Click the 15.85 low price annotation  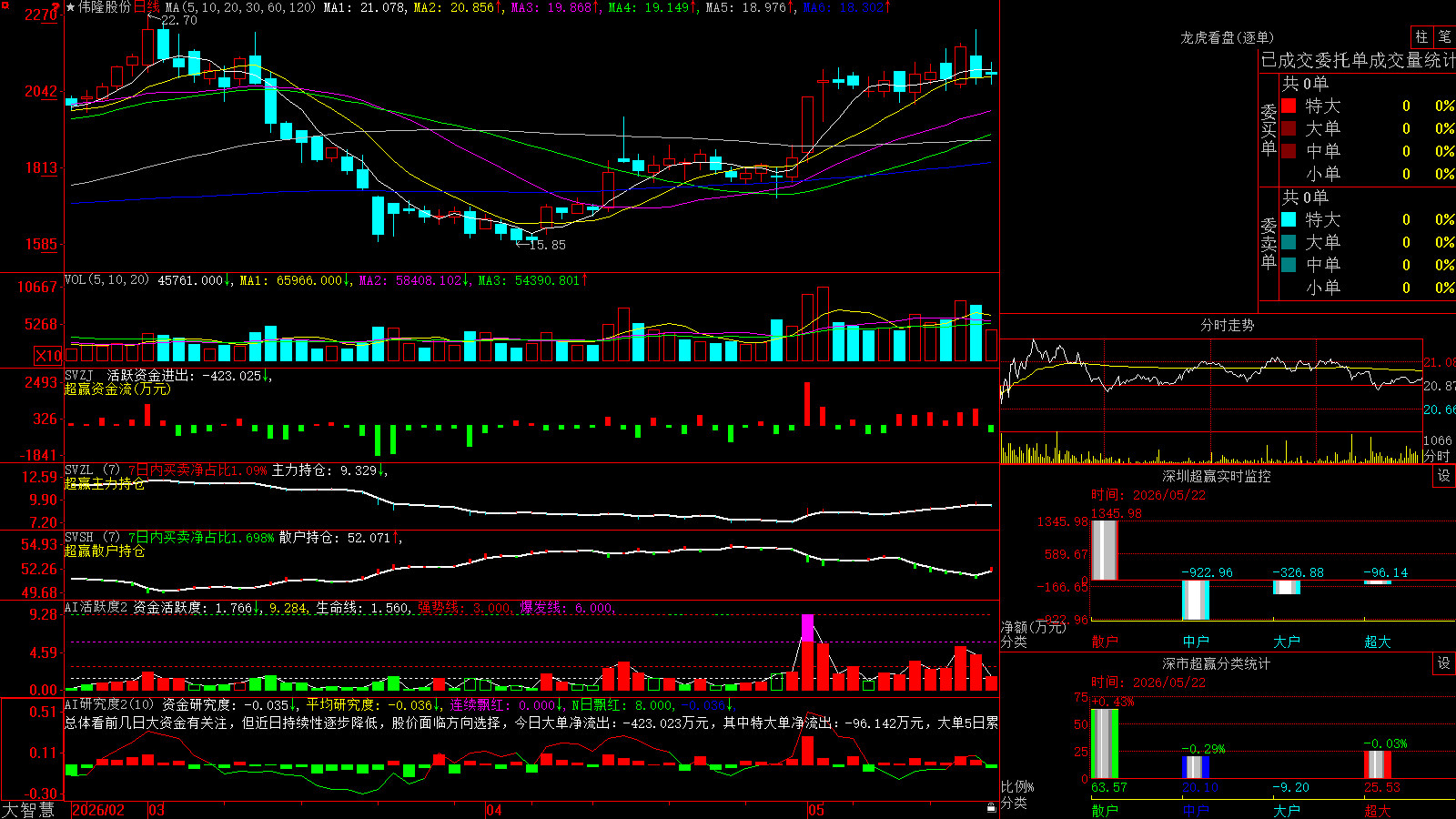click(547, 245)
